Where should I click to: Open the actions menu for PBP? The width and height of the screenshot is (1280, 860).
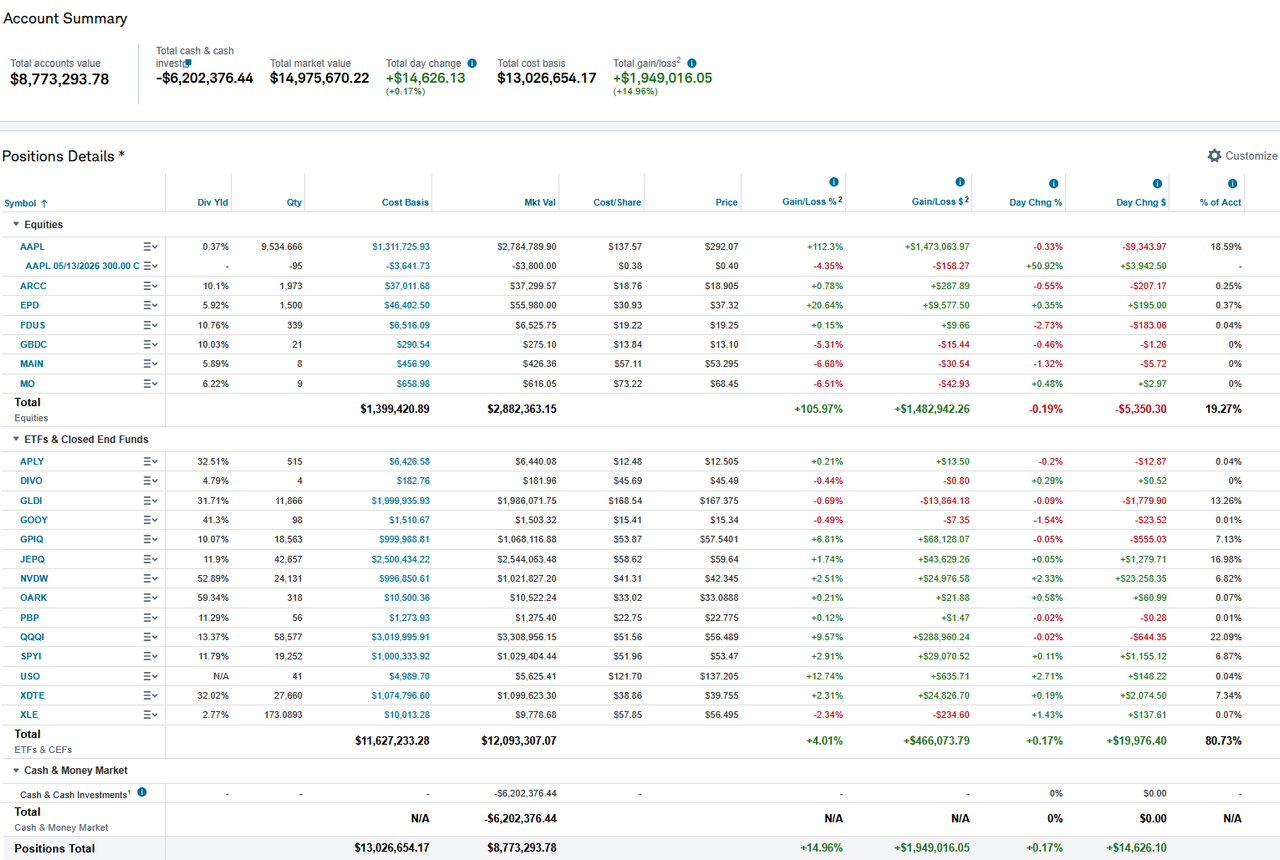pyautogui.click(x=151, y=617)
